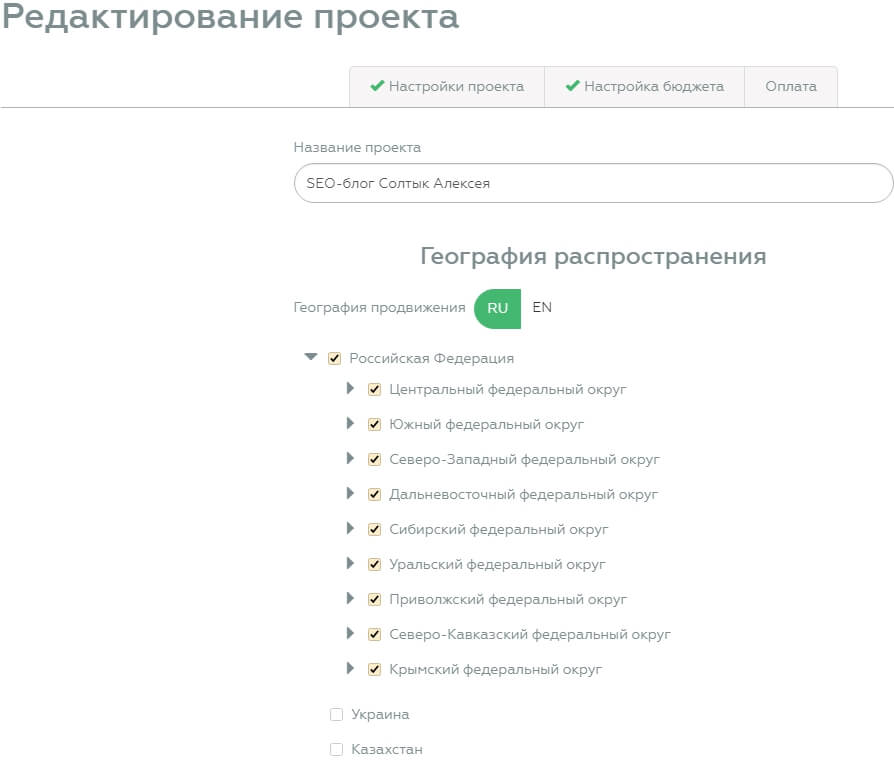Screen dimensions: 894x765
Task: Uncheck Уральский федеральный округ checkbox
Action: tap(375, 564)
